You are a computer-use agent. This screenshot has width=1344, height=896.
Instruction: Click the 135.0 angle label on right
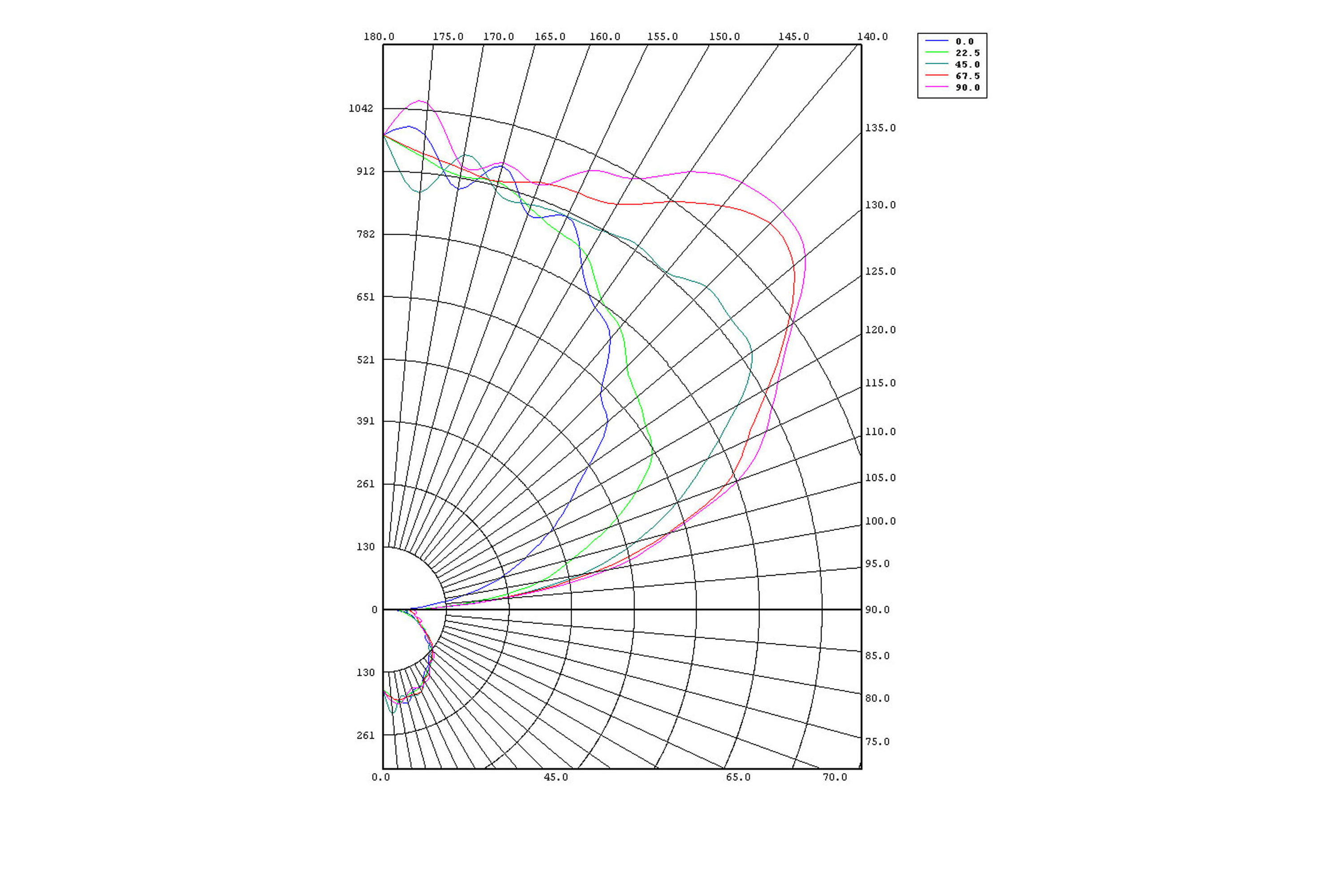click(880, 128)
